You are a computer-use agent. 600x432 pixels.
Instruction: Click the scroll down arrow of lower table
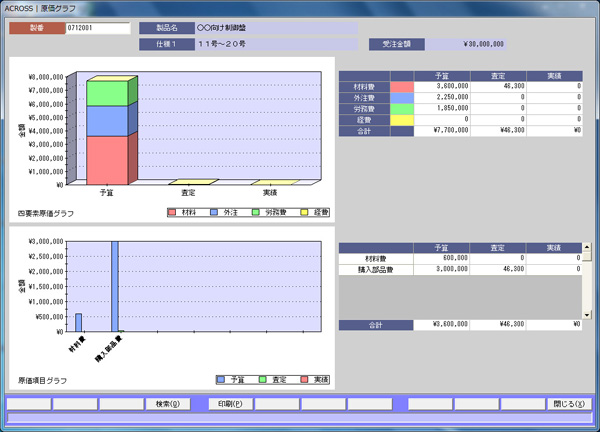click(x=589, y=313)
